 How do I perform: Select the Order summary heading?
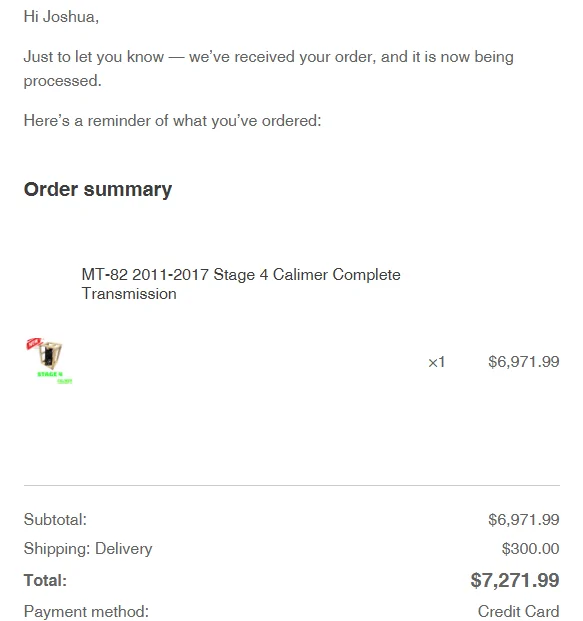98,189
